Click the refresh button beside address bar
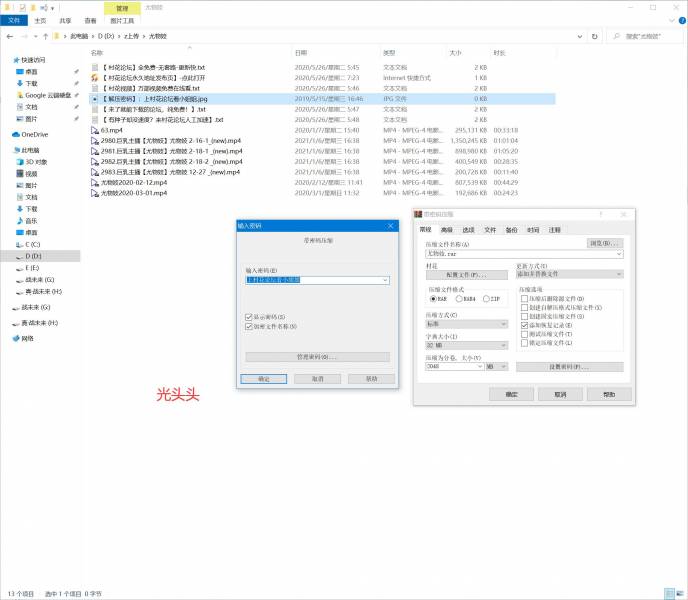This screenshot has height=600, width=688. click(x=603, y=36)
